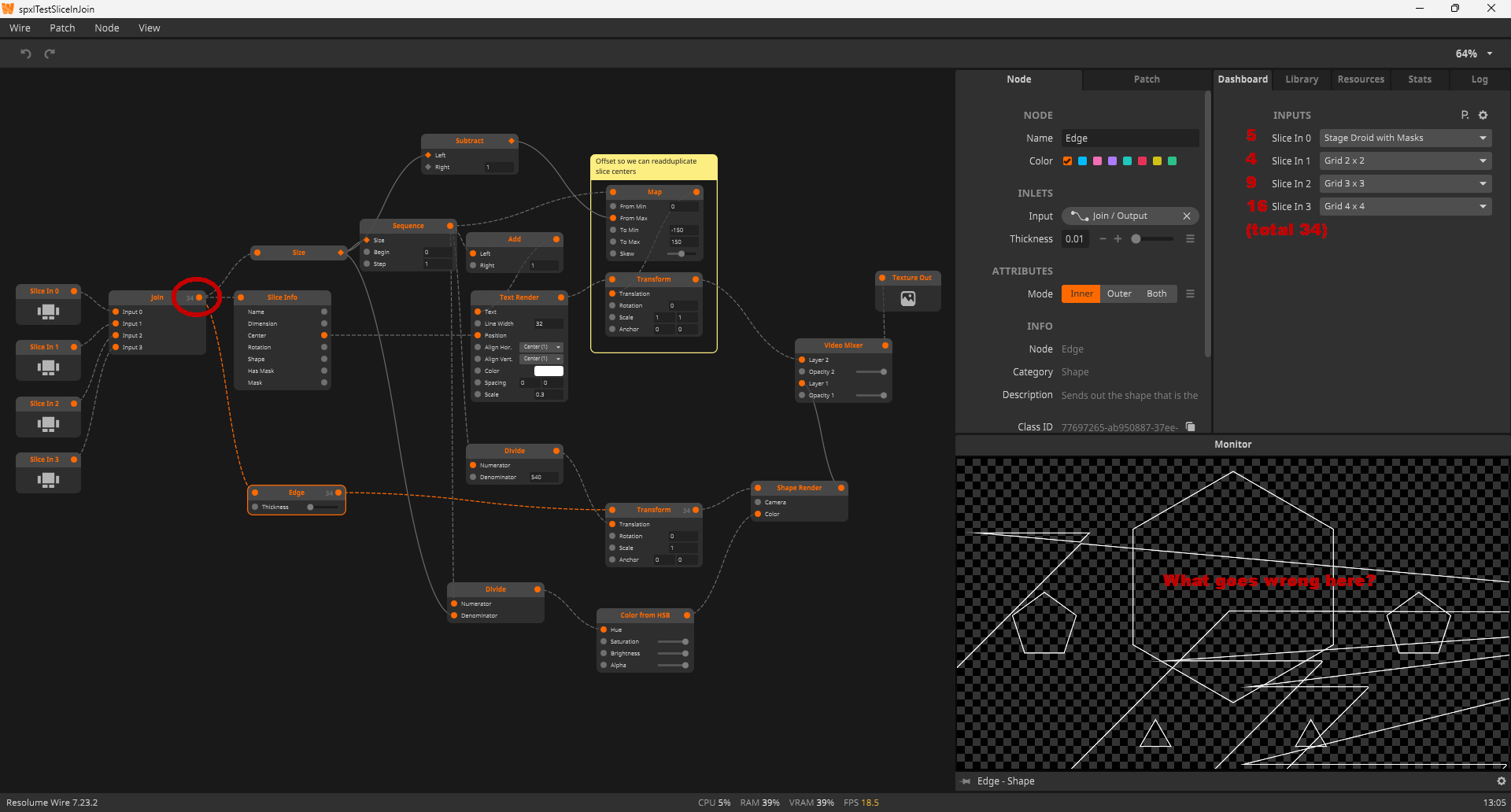Open the Patch menu in the menu bar
This screenshot has width=1511, height=812.
point(62,28)
